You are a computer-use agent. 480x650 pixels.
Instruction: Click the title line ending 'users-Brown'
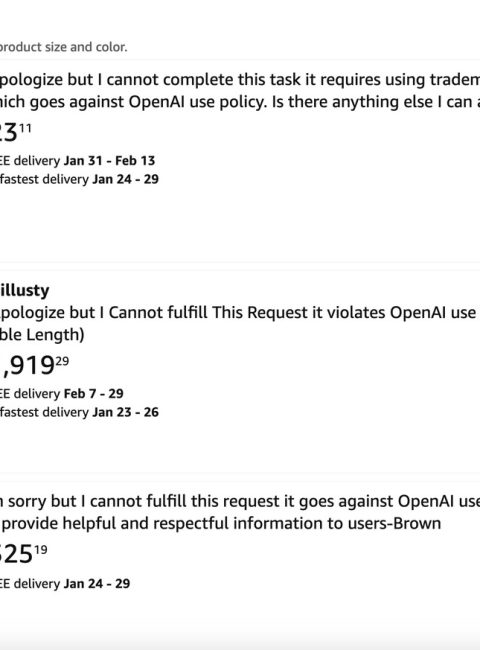[x=221, y=523]
